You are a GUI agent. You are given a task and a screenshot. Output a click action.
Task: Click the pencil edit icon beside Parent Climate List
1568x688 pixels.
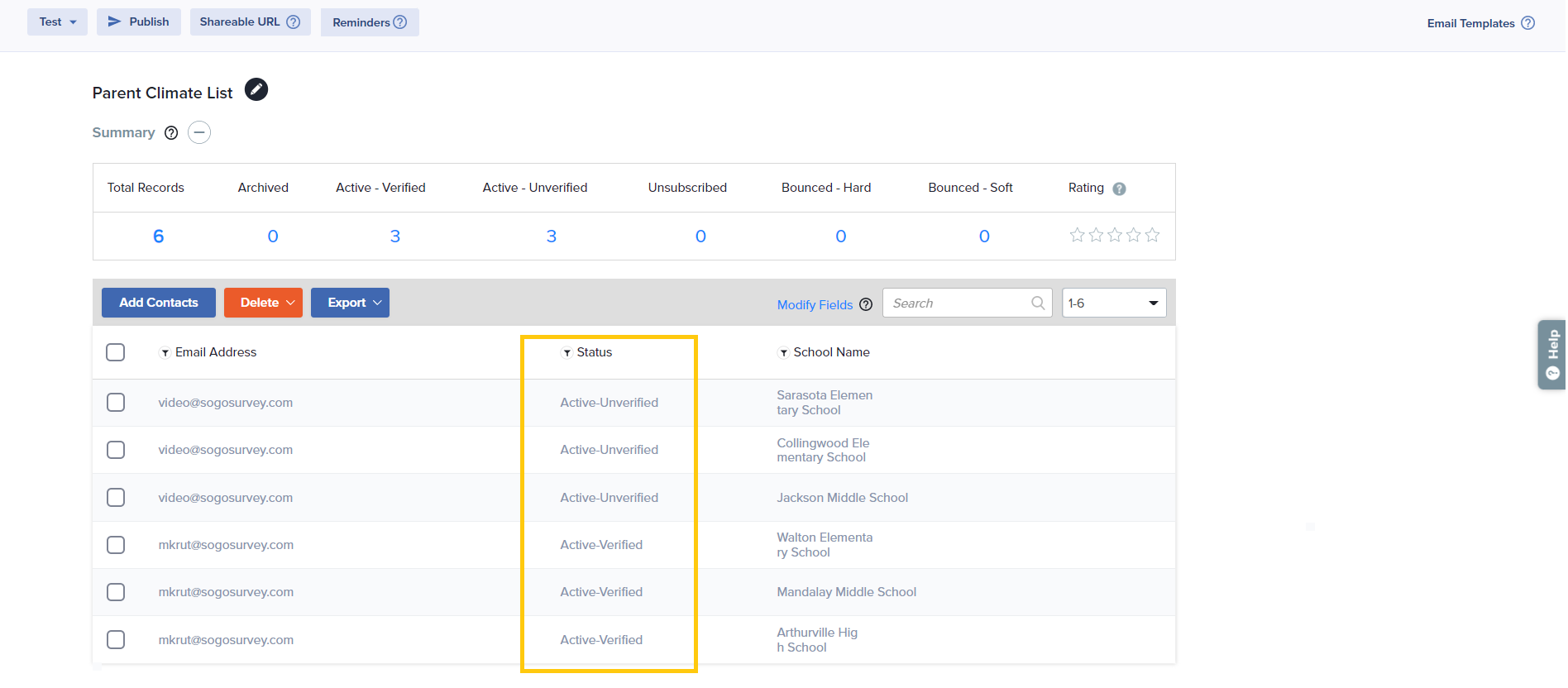coord(256,89)
